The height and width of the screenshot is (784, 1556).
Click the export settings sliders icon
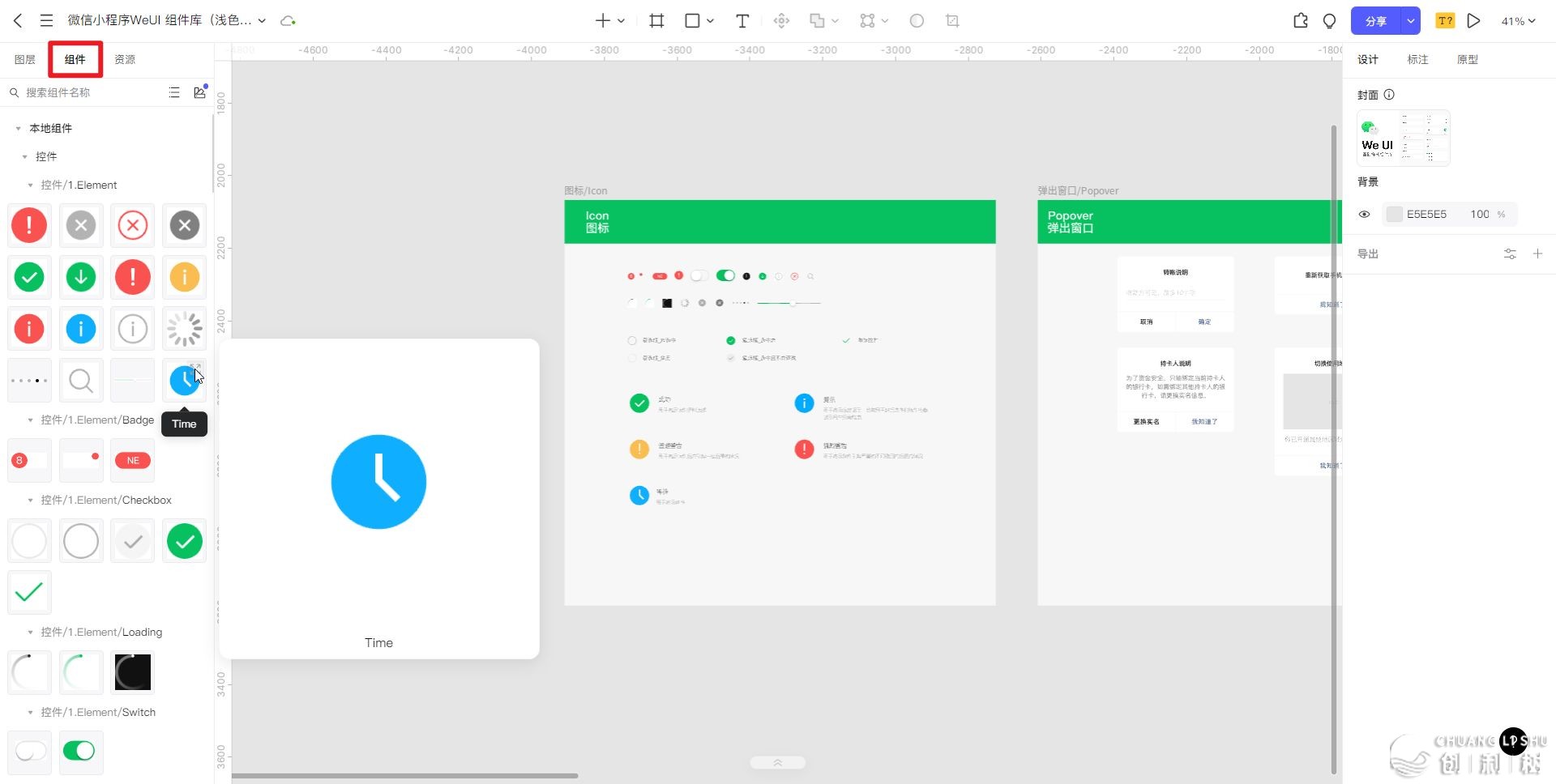[x=1510, y=254]
